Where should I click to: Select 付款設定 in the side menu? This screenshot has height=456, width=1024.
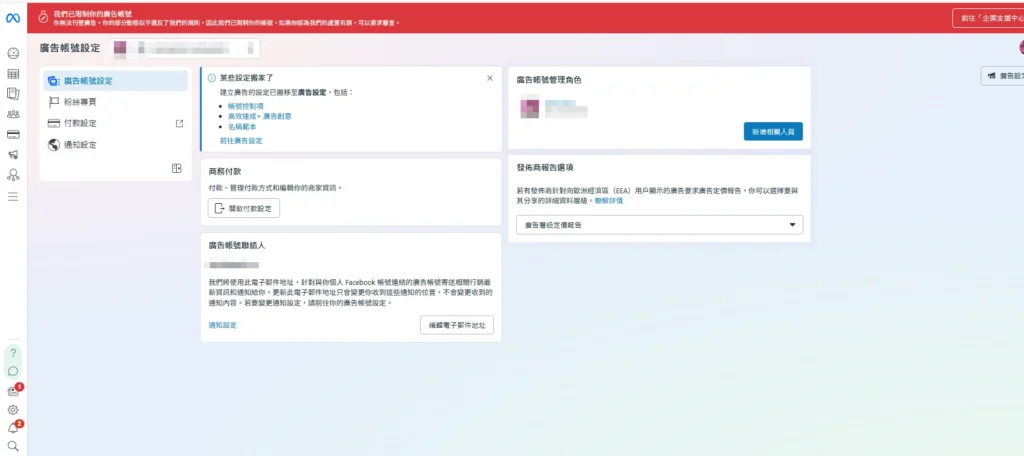pyautogui.click(x=116, y=123)
